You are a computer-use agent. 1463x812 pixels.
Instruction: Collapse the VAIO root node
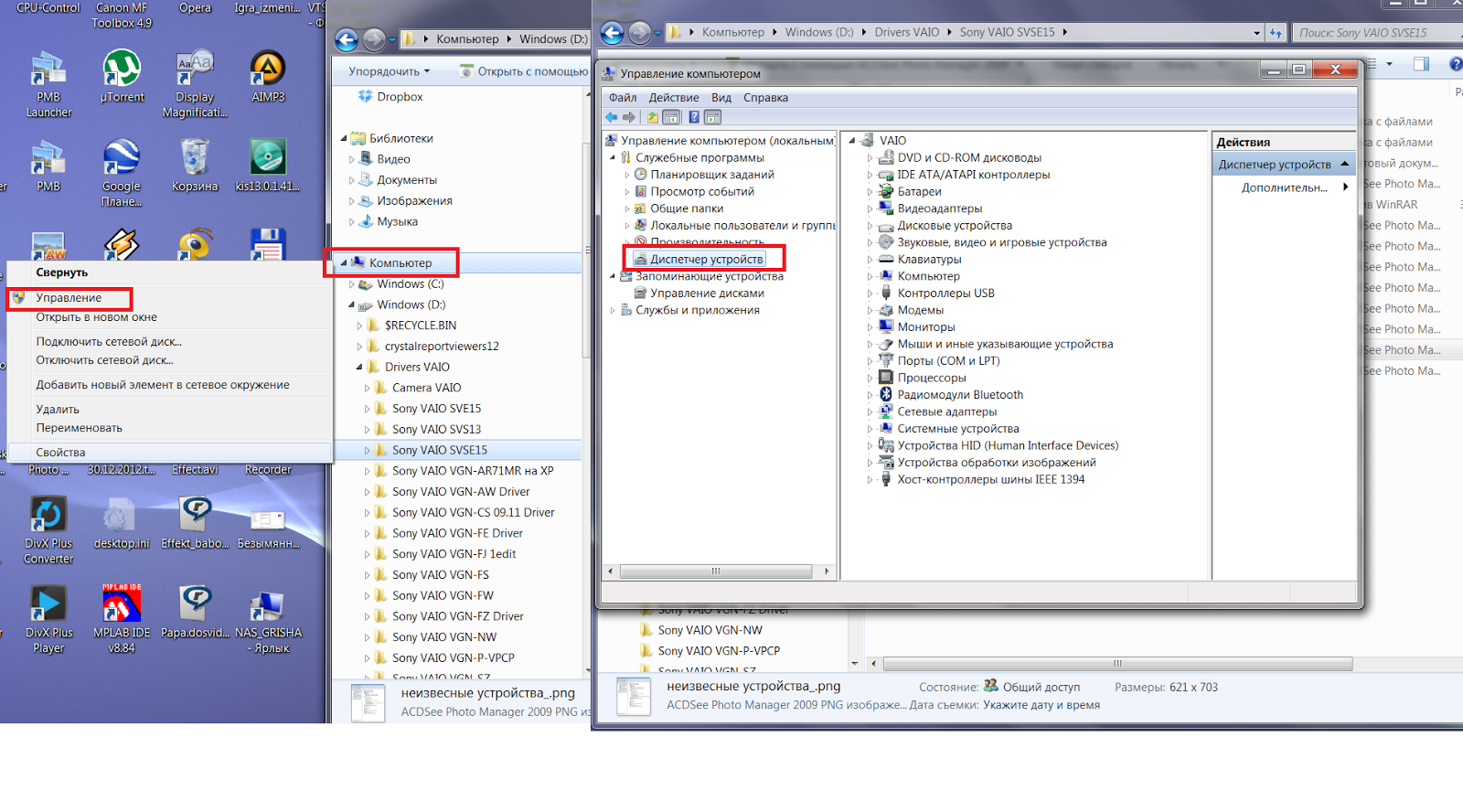pos(852,141)
